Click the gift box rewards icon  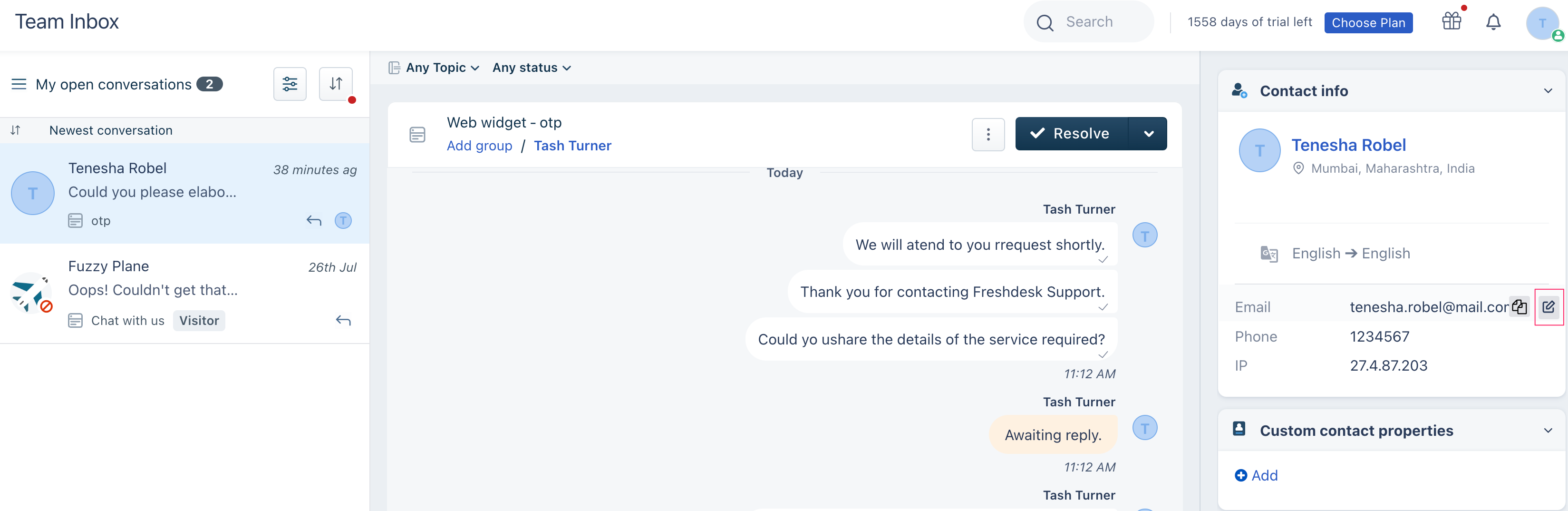[1451, 21]
